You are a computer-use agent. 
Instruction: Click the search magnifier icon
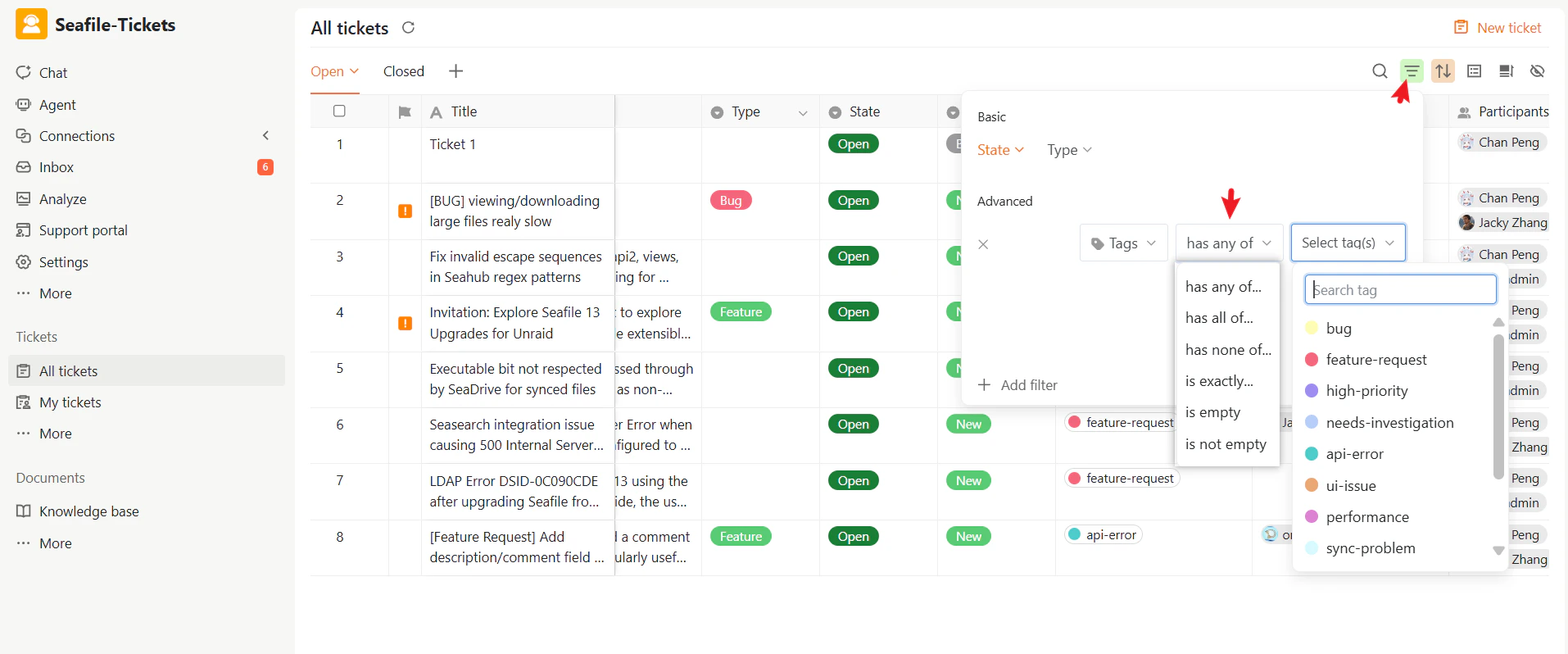(x=1380, y=71)
